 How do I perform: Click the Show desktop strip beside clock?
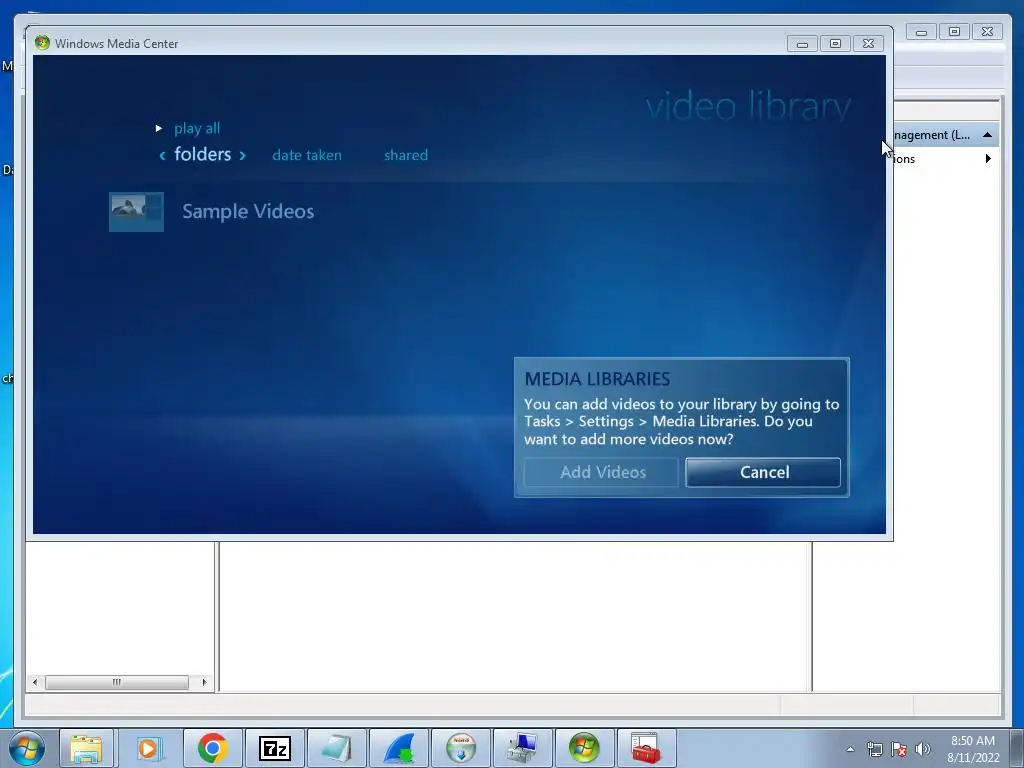pos(1017,748)
